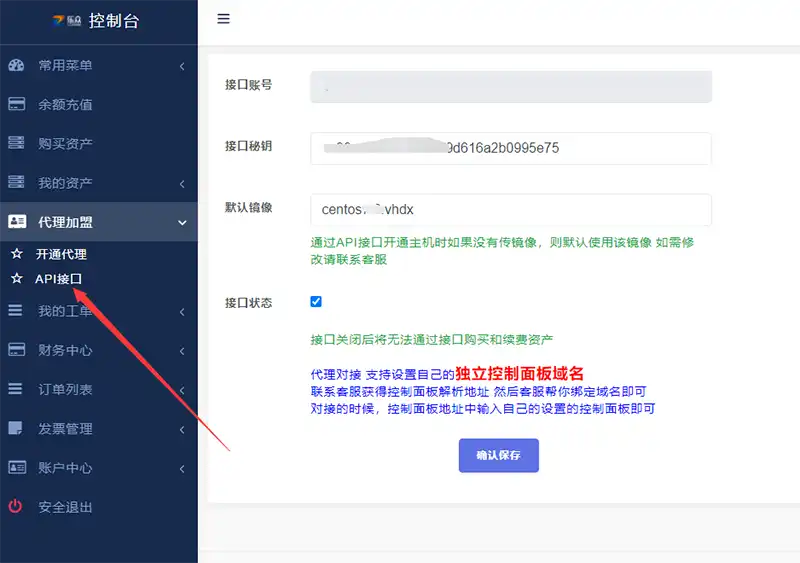Click the console logo in the header
Screen dimensions: 800x563
67,20
